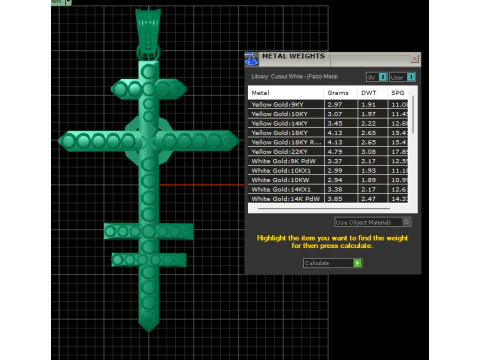Sort by the Metal column header
The width and height of the screenshot is (480, 360).
[286, 93]
